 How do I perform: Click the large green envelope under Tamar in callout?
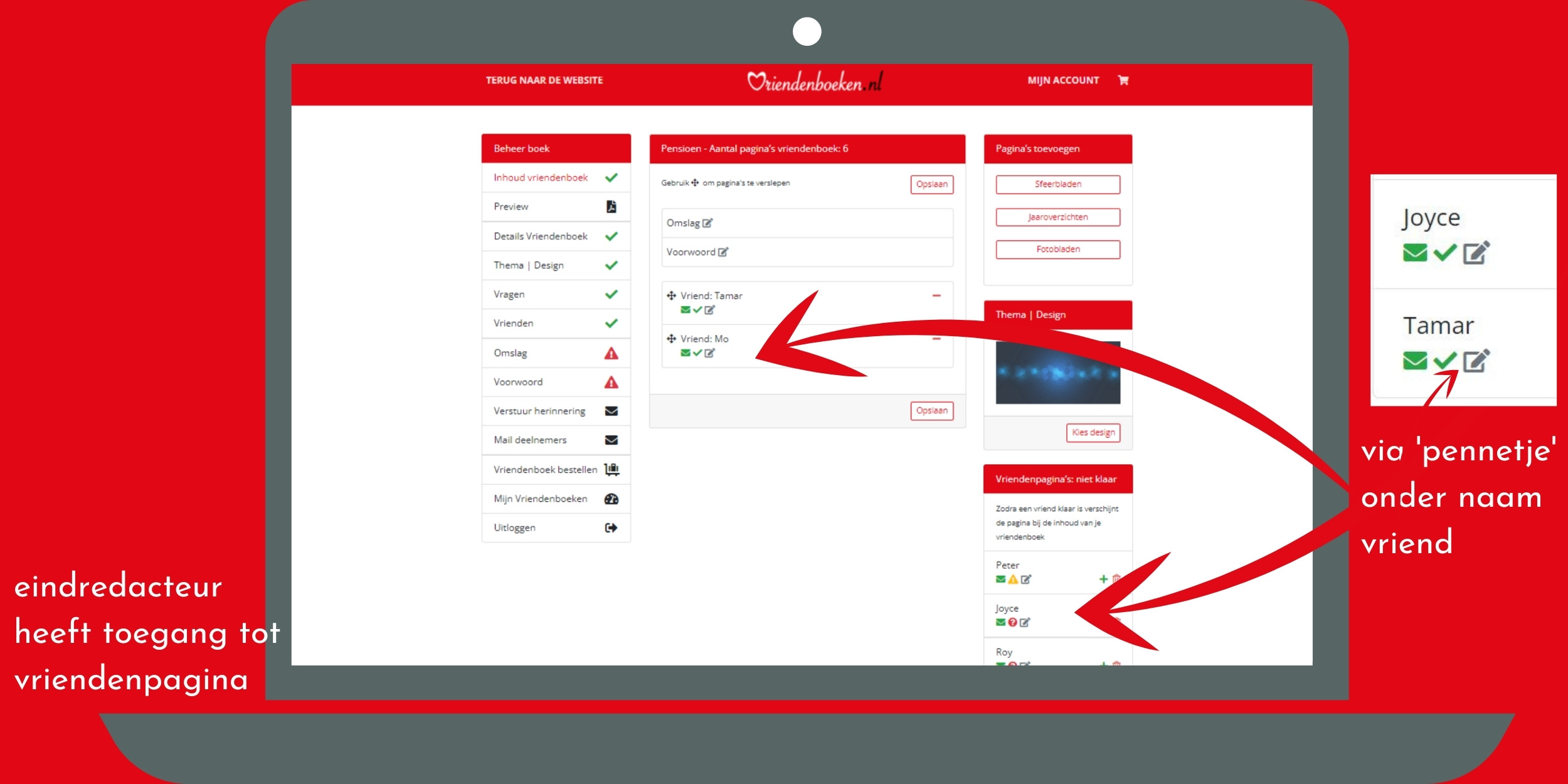pyautogui.click(x=1415, y=361)
